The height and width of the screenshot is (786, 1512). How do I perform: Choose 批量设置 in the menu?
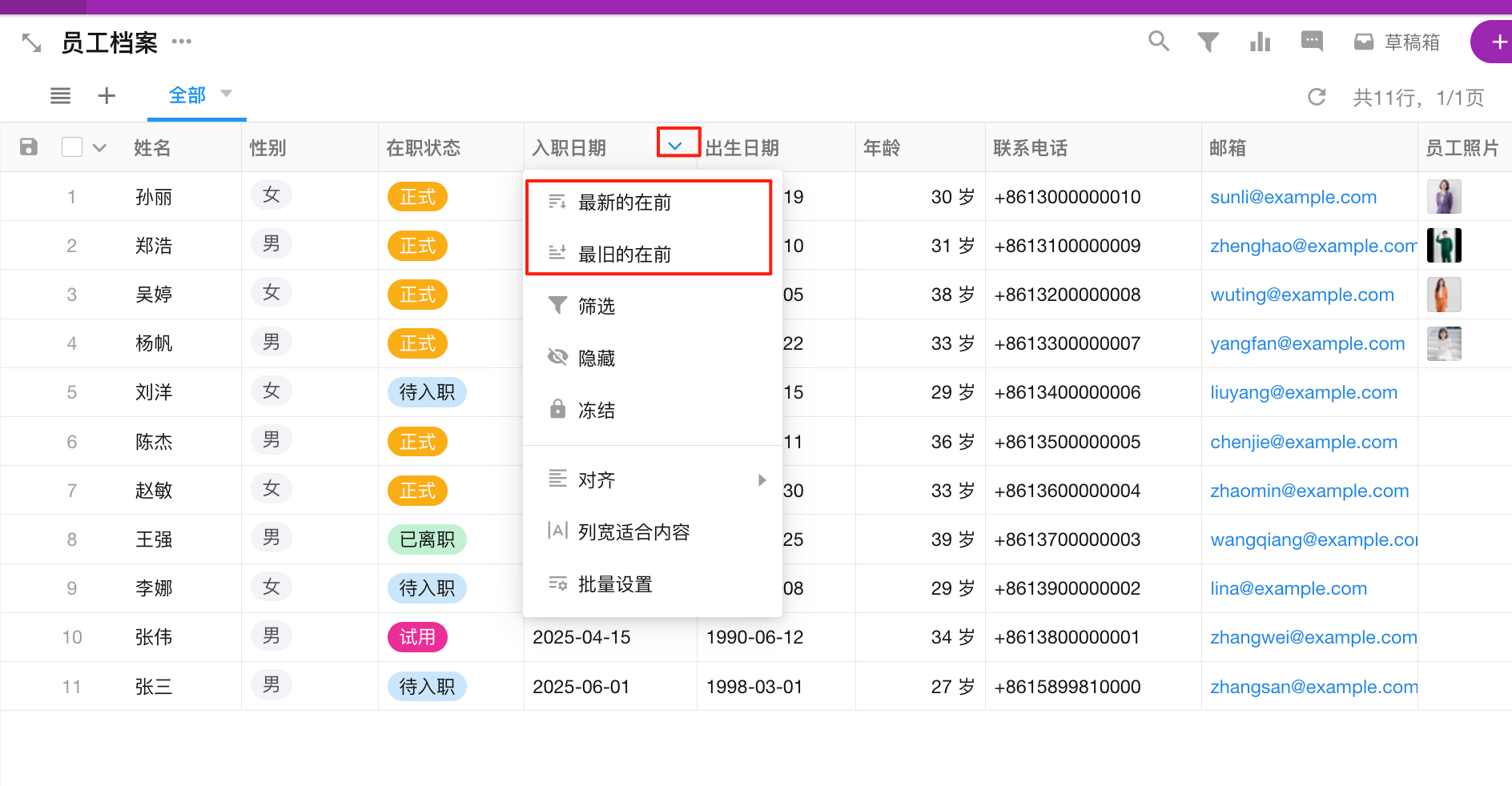point(614,584)
